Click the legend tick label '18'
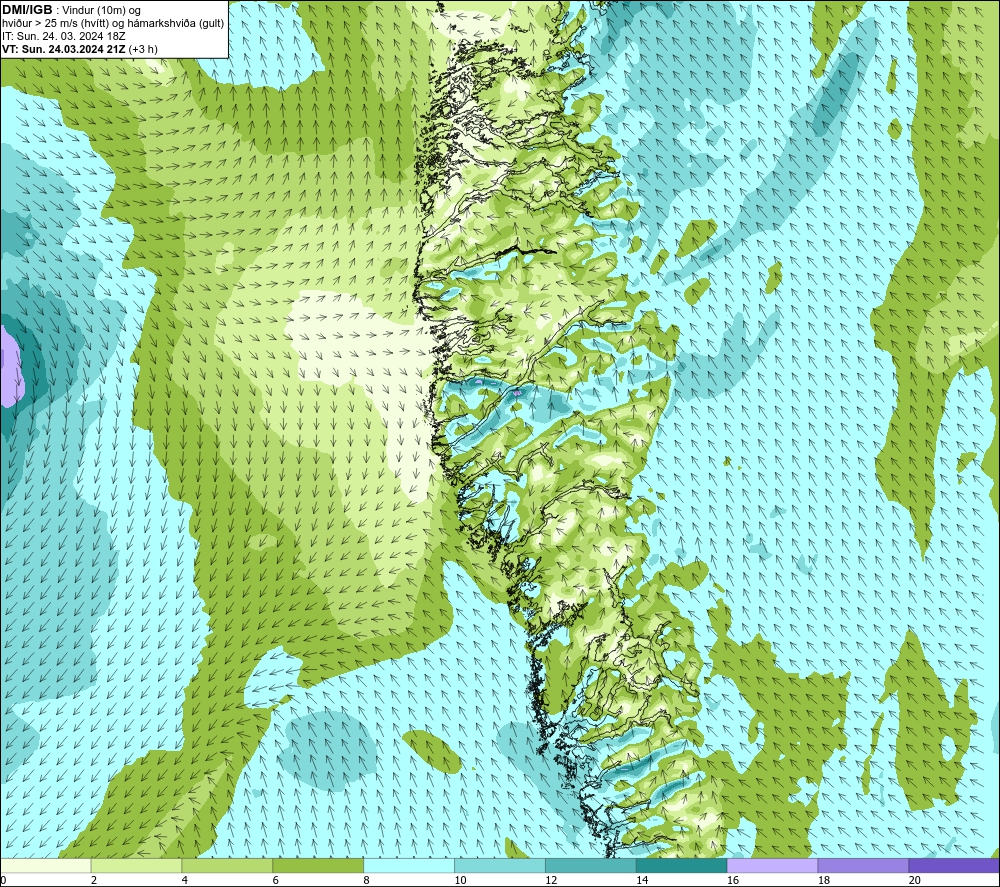1000x887 pixels. point(823,880)
